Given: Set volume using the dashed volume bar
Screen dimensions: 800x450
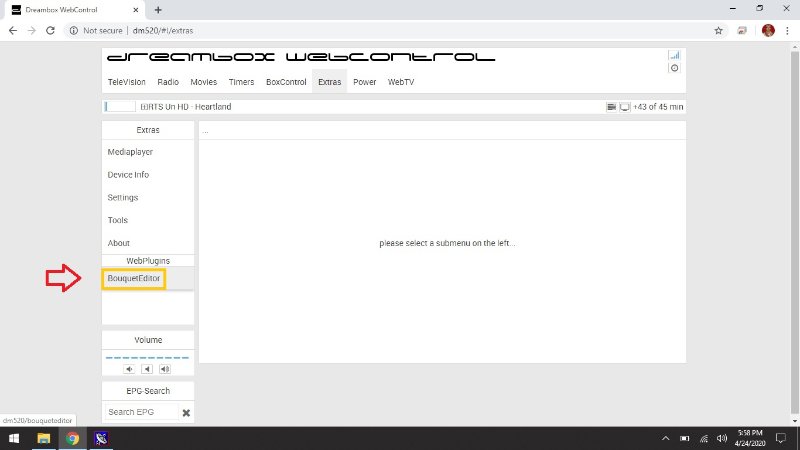Looking at the screenshot, I should (x=147, y=356).
